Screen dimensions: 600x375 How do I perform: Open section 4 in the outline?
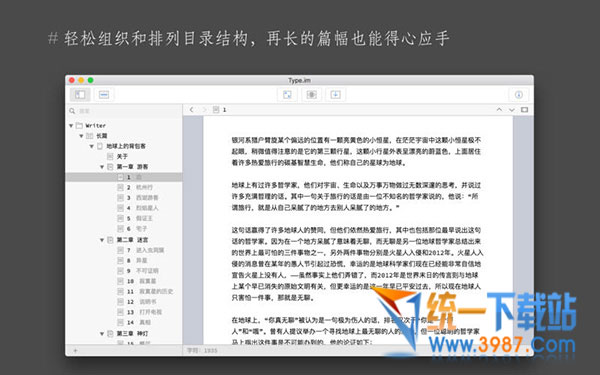[142, 208]
